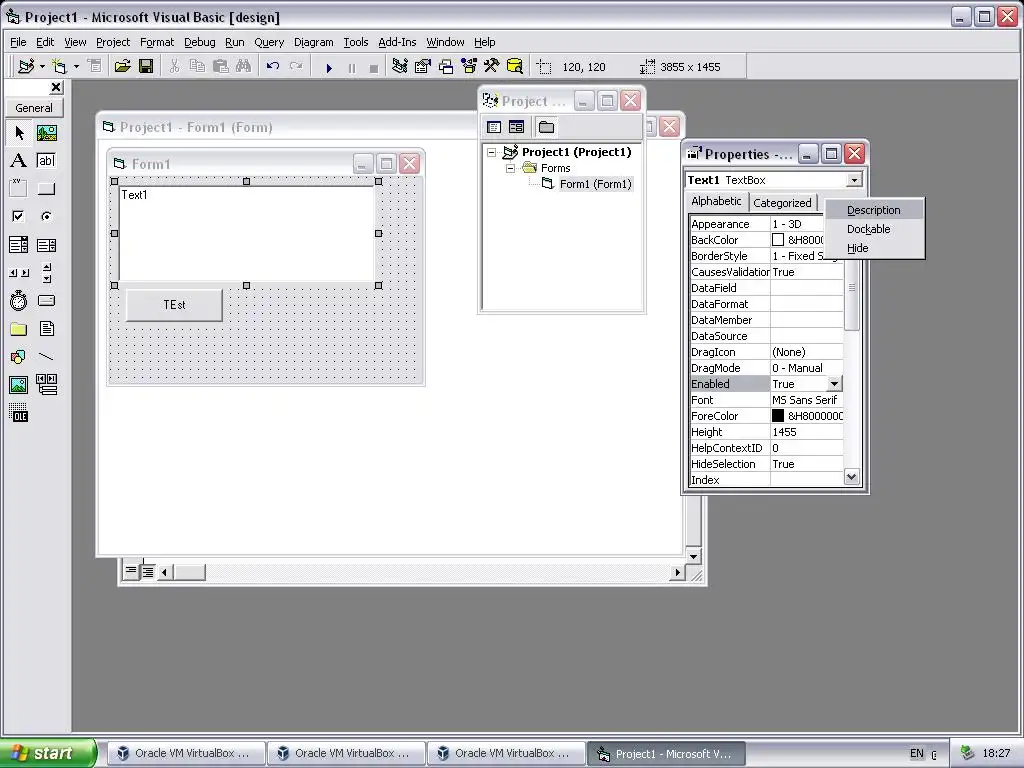1024x768 pixels.
Task: Switch to the Alphabetic tab
Action: click(x=716, y=201)
